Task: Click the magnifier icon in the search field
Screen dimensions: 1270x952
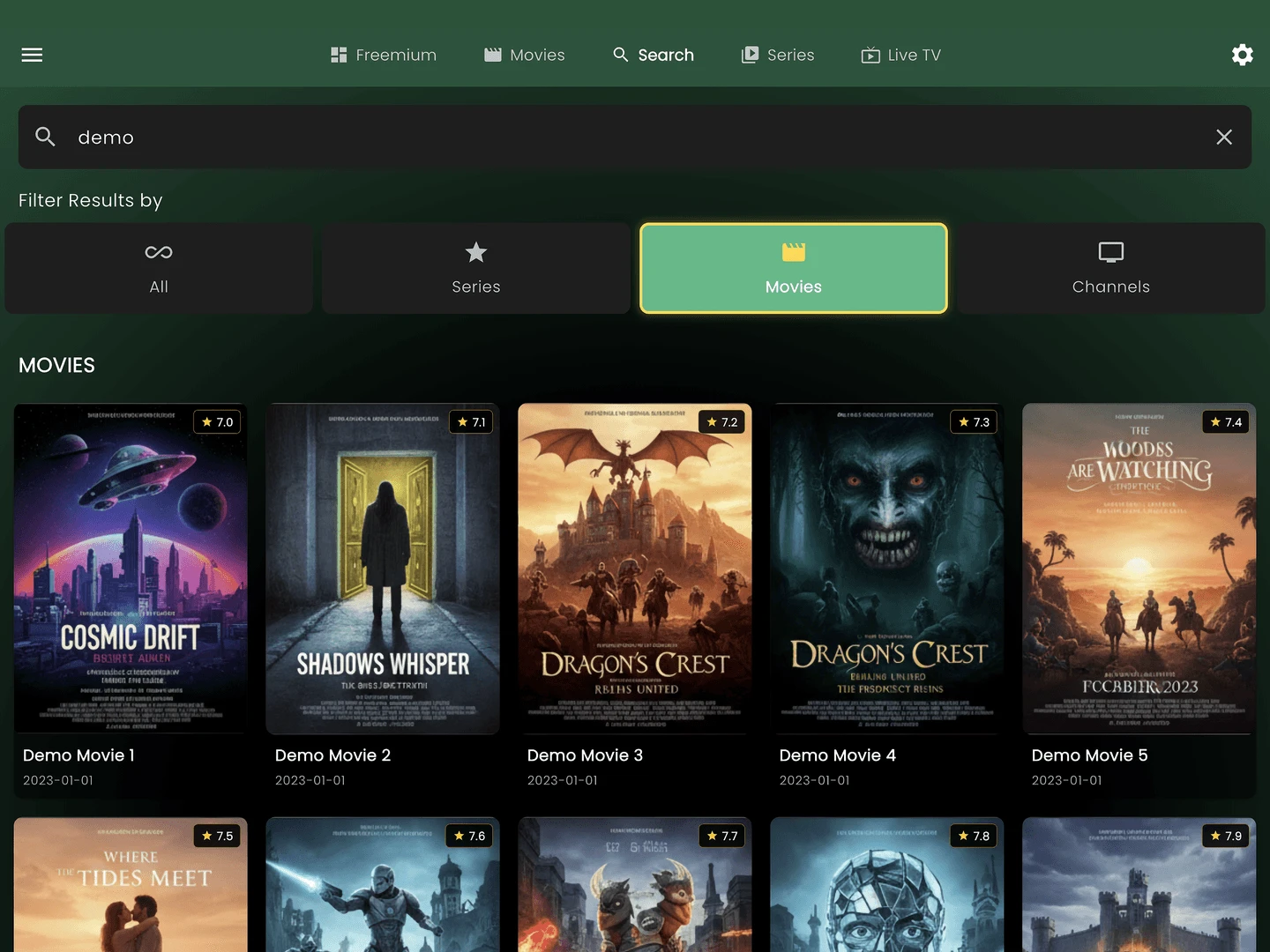Action: 45,137
